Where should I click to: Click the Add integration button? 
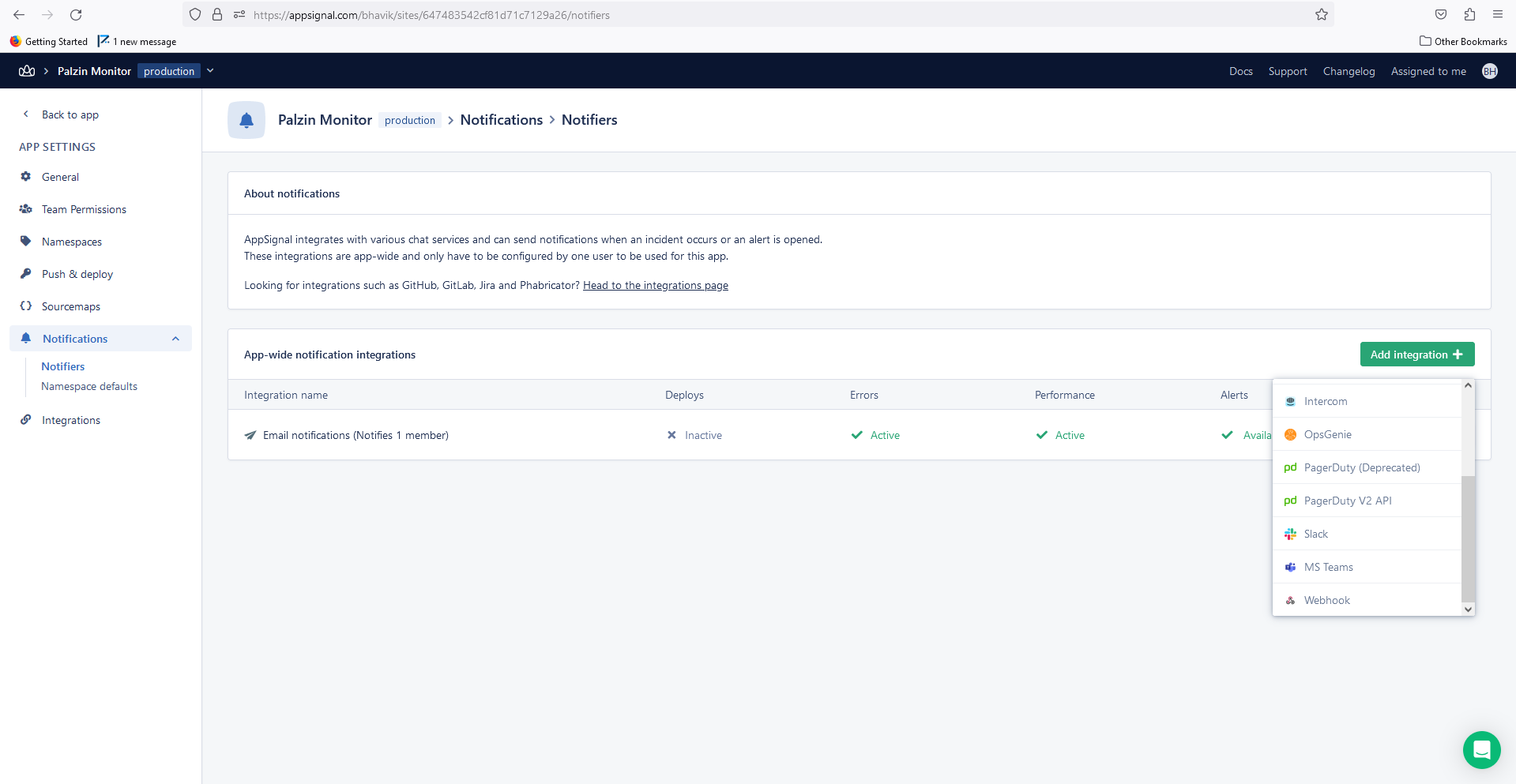(1417, 354)
